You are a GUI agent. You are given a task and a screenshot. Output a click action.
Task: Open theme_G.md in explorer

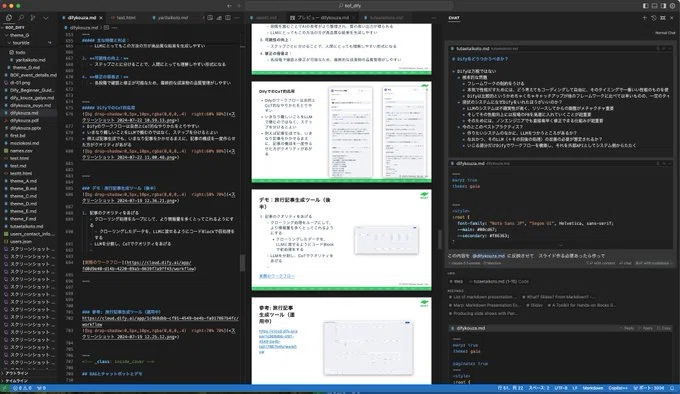(26, 68)
